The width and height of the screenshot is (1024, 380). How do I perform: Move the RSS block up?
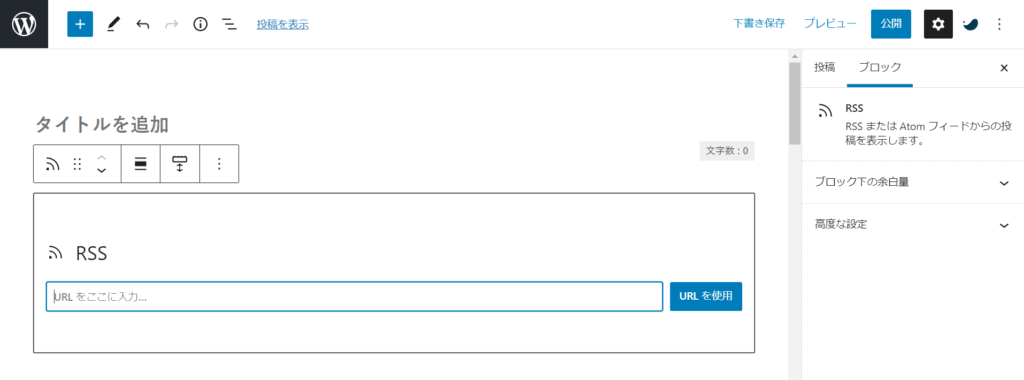(x=101, y=157)
